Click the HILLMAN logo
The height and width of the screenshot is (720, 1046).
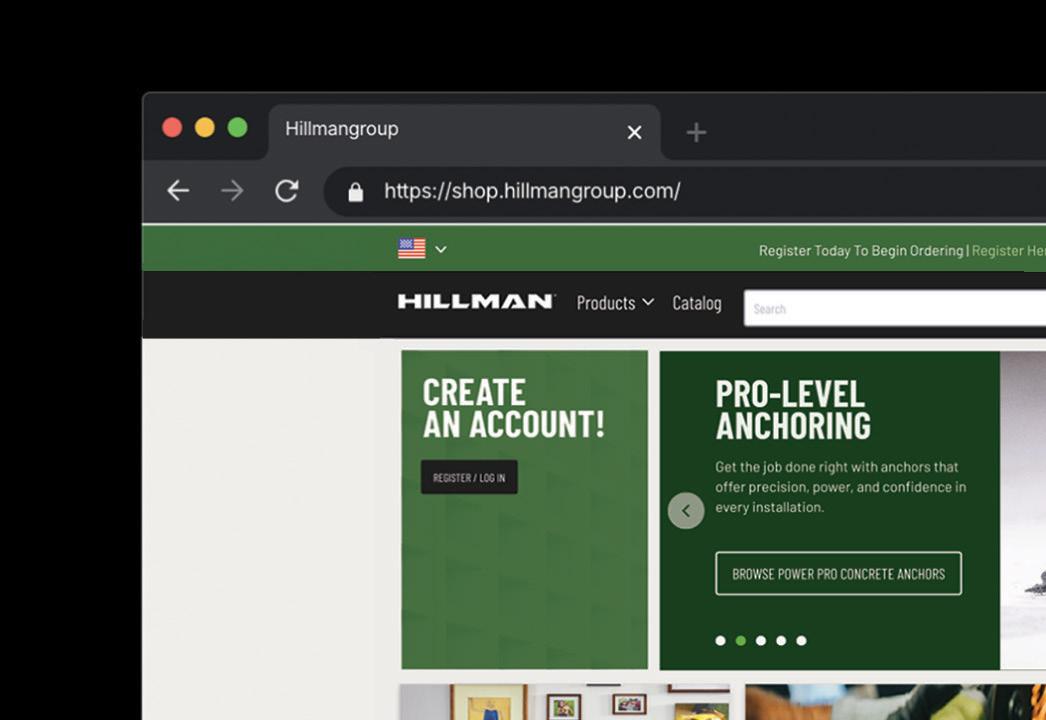[x=476, y=302]
